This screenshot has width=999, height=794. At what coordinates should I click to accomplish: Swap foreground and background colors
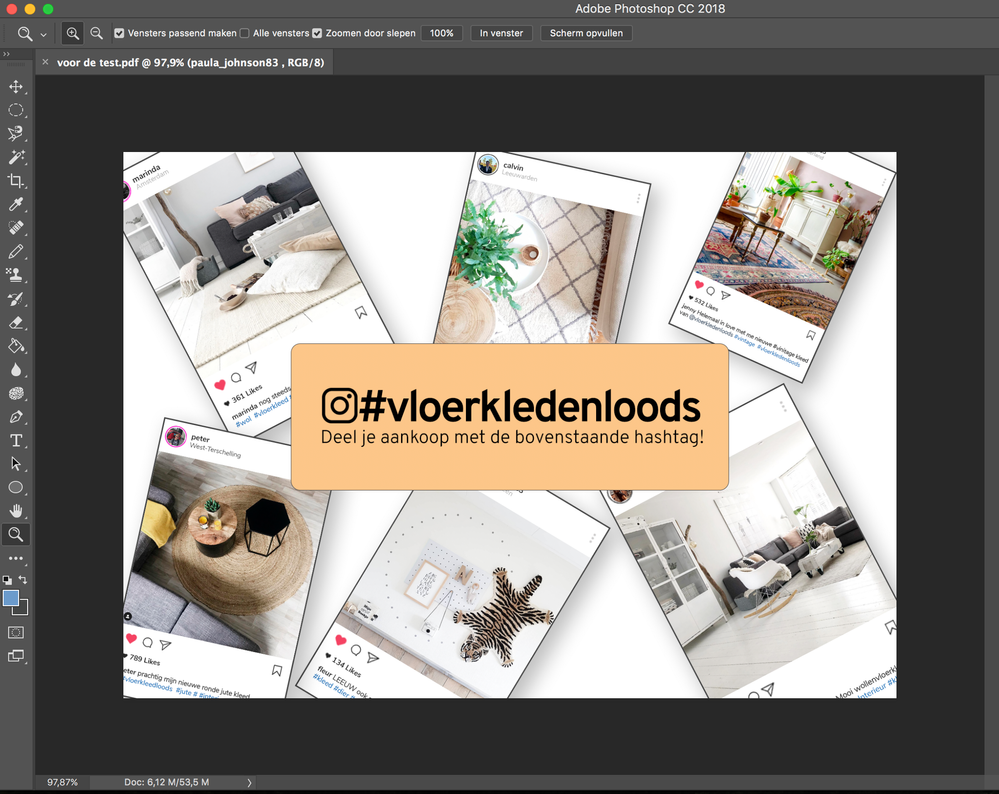(23, 580)
